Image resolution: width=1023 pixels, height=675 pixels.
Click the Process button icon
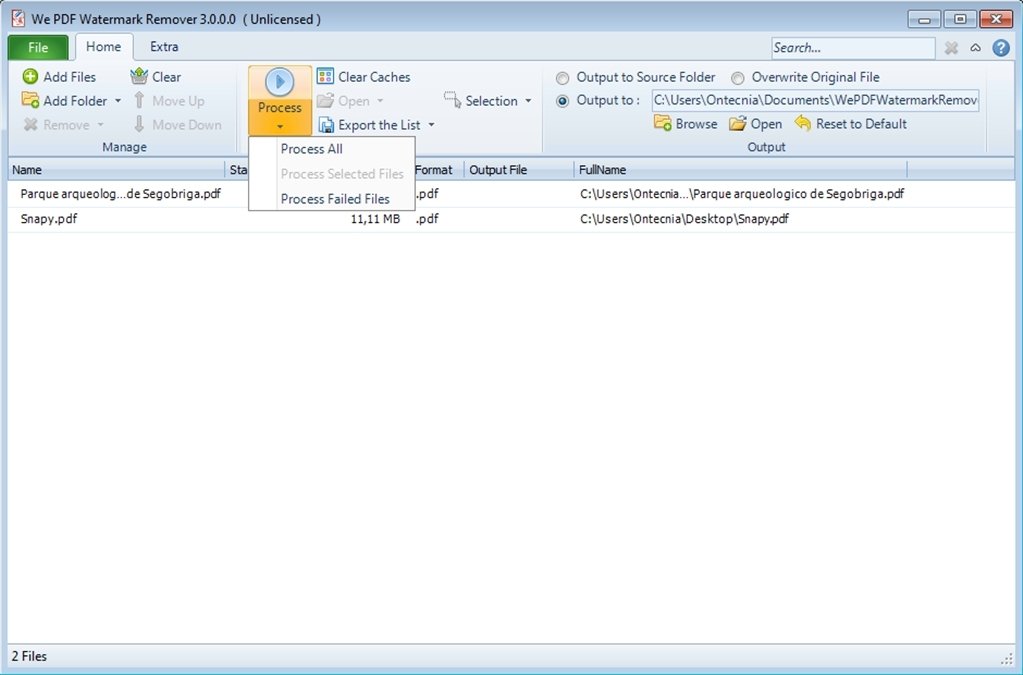278,83
